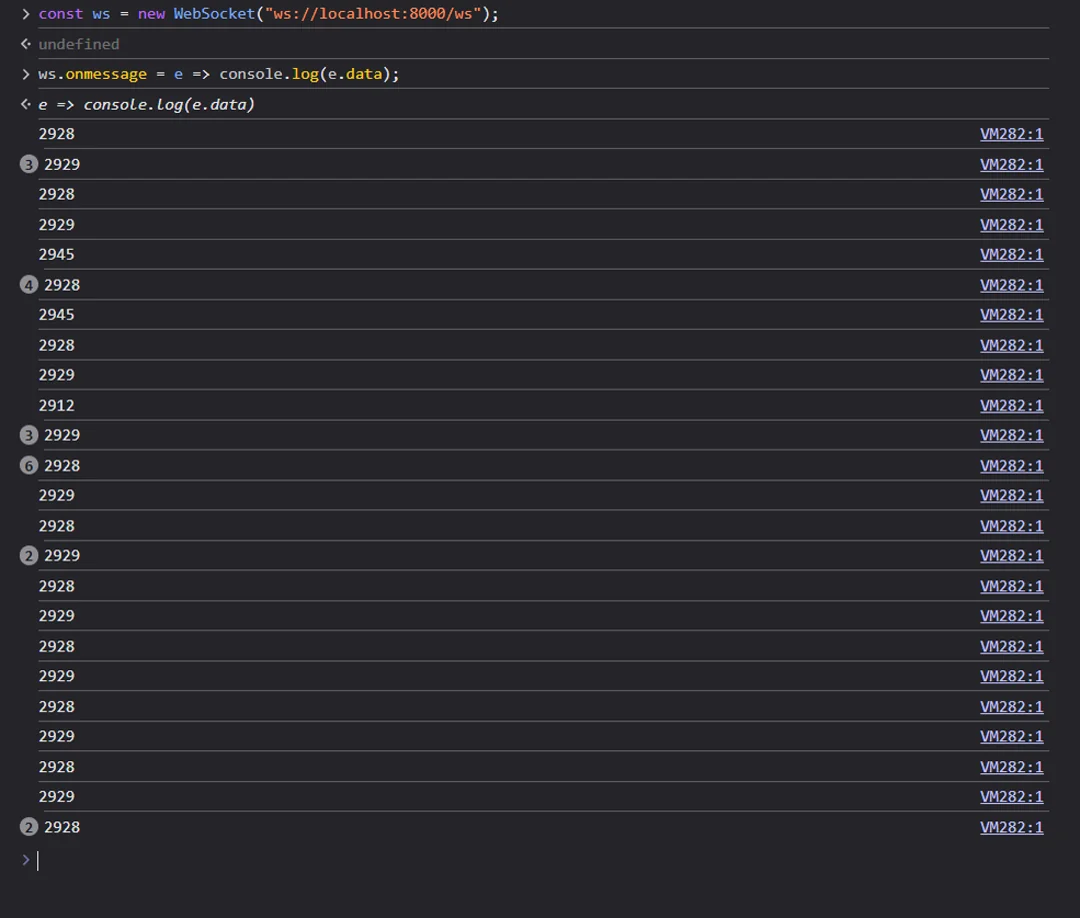Click the return arrow beside italic arrow function
Viewport: 1080px width, 918px height.
click(25, 104)
